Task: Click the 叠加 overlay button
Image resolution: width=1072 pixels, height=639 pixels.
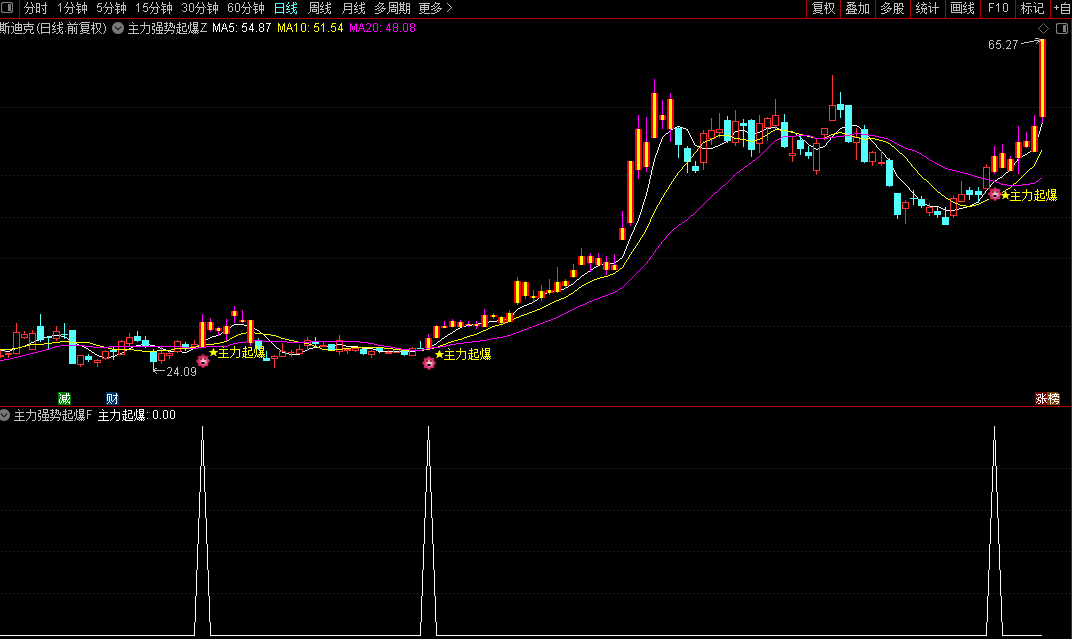Action: pyautogui.click(x=857, y=8)
